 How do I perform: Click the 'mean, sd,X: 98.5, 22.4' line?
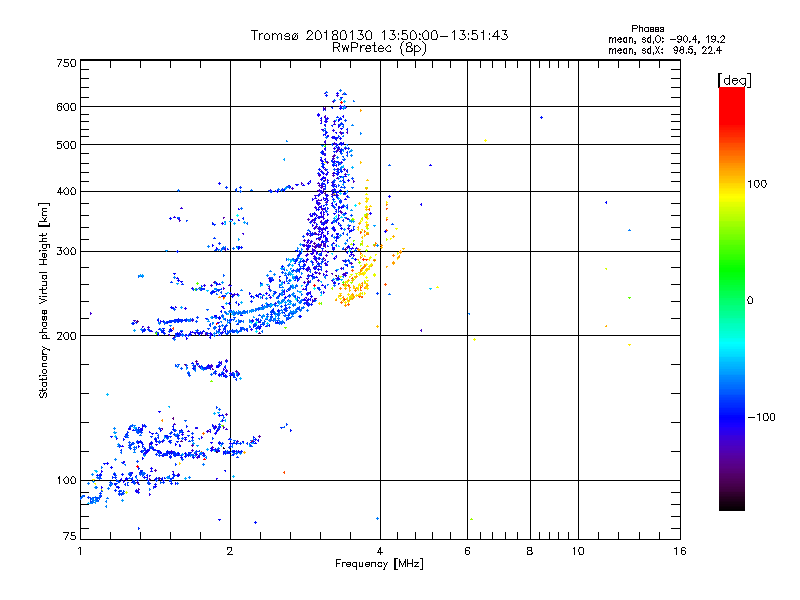(665, 50)
